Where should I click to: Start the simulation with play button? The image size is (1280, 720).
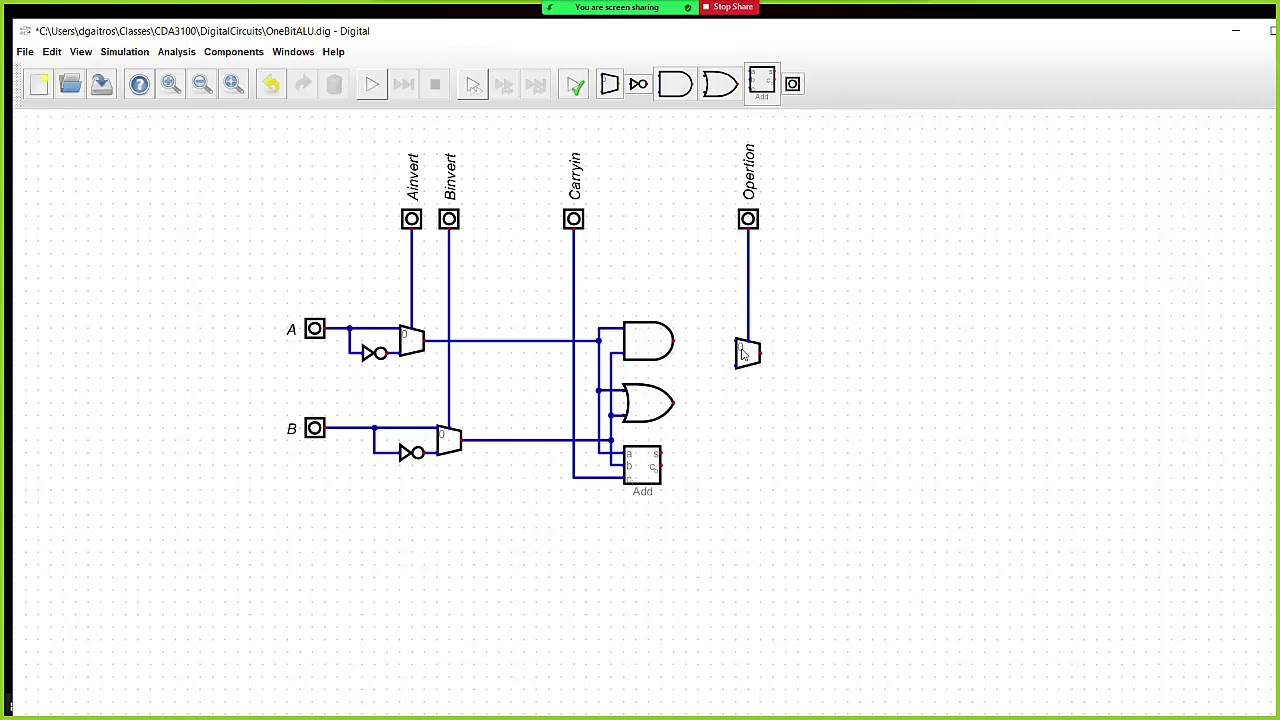372,85
